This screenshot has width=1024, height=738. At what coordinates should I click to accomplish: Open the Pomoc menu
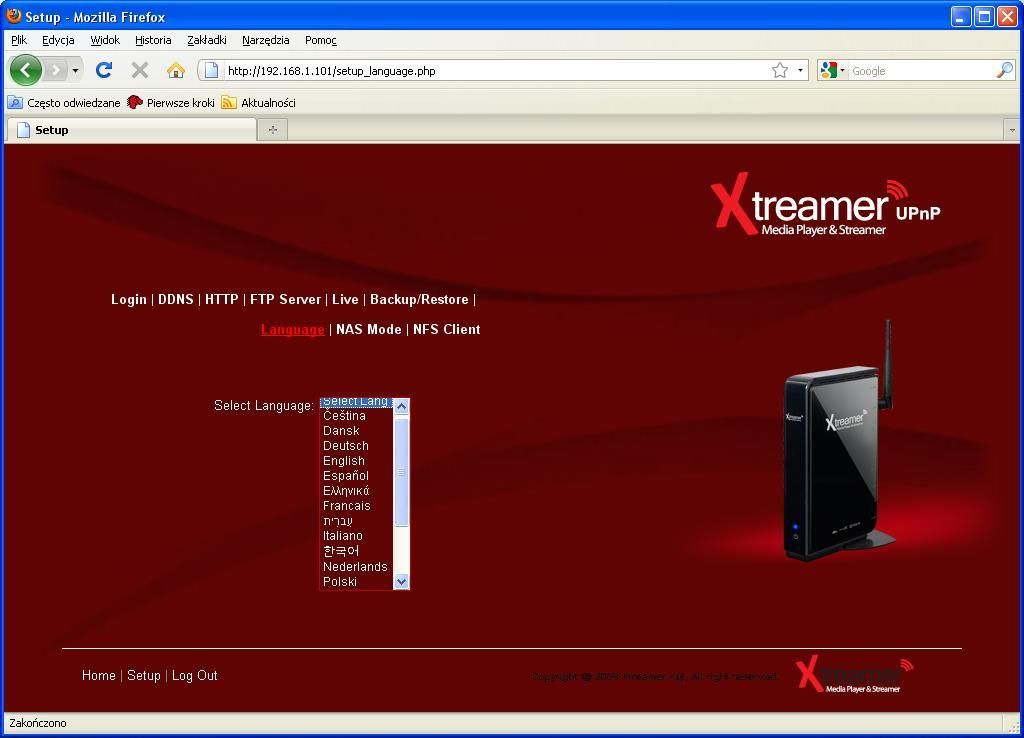tap(321, 40)
